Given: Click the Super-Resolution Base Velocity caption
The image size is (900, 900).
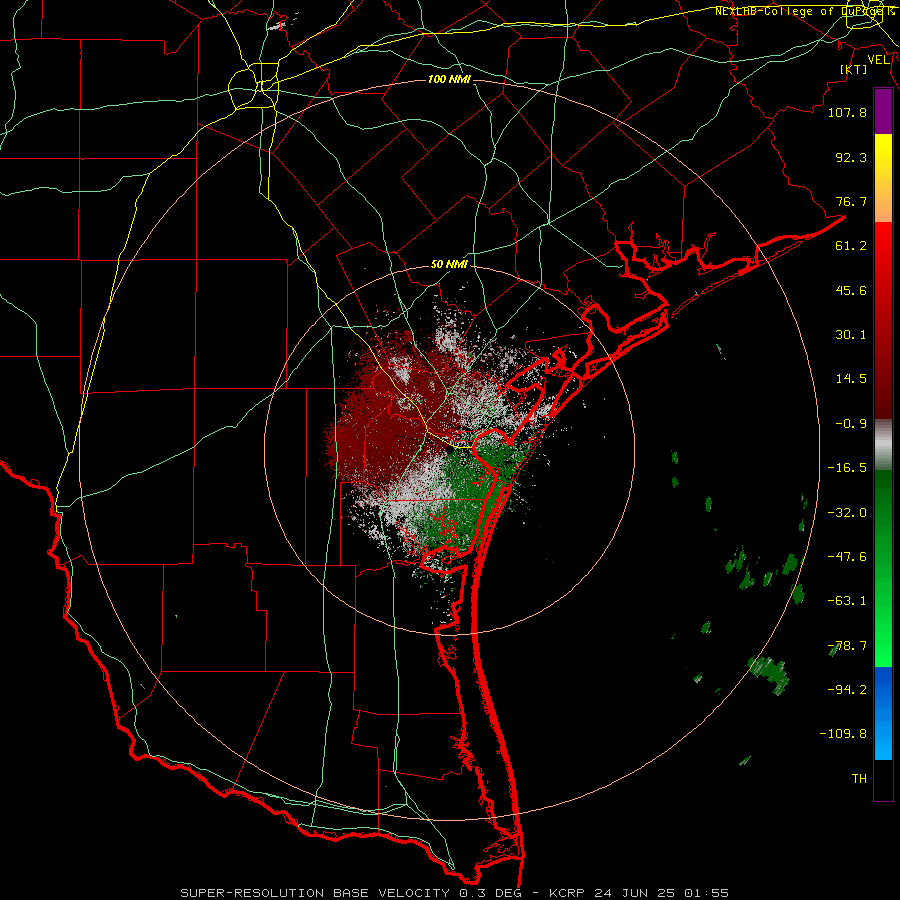Looking at the screenshot, I should tap(455, 893).
